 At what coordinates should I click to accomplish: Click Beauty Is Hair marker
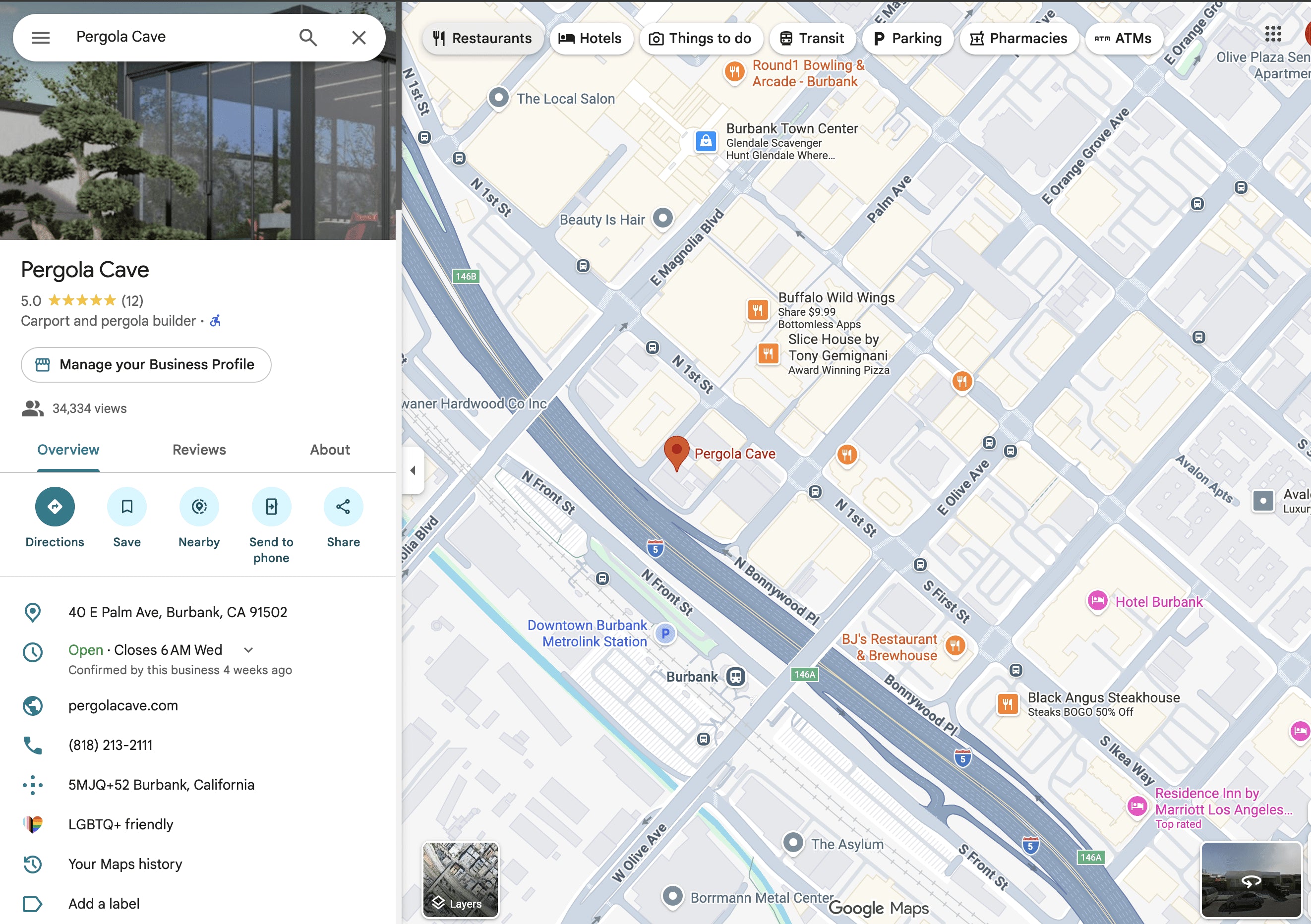662,219
